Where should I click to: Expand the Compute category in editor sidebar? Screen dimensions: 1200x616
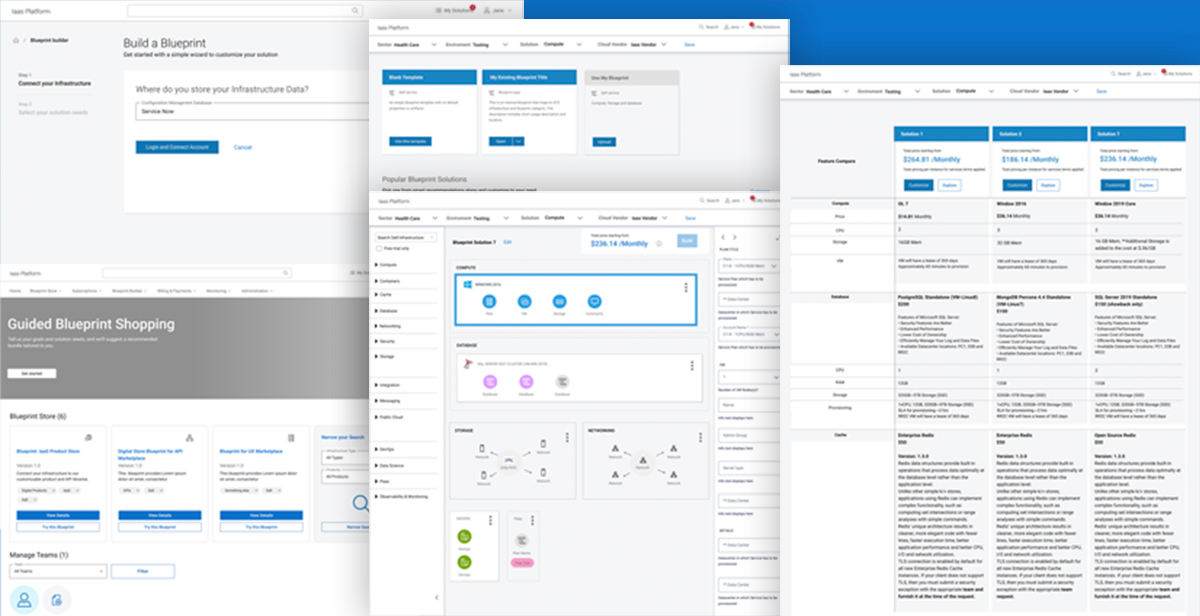[388, 265]
